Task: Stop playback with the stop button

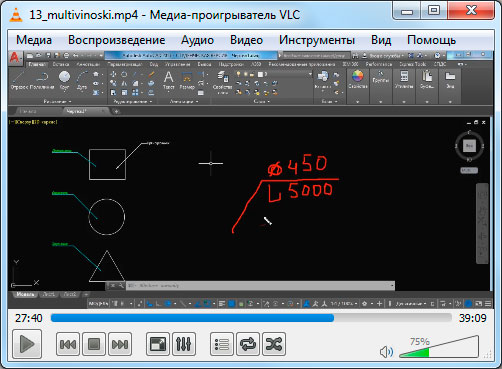Action: (x=94, y=344)
